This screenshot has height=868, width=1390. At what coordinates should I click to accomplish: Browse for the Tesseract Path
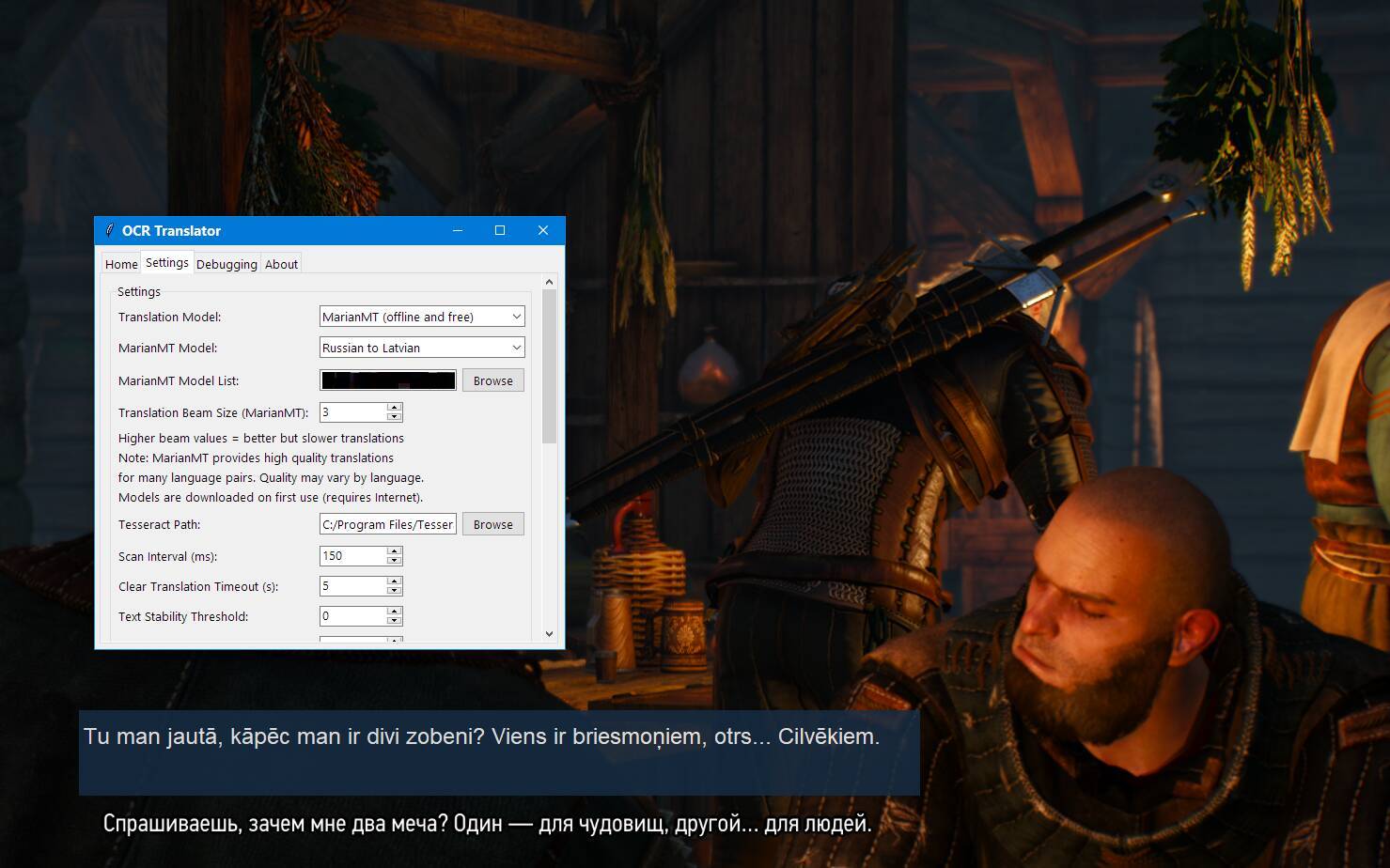coord(492,524)
